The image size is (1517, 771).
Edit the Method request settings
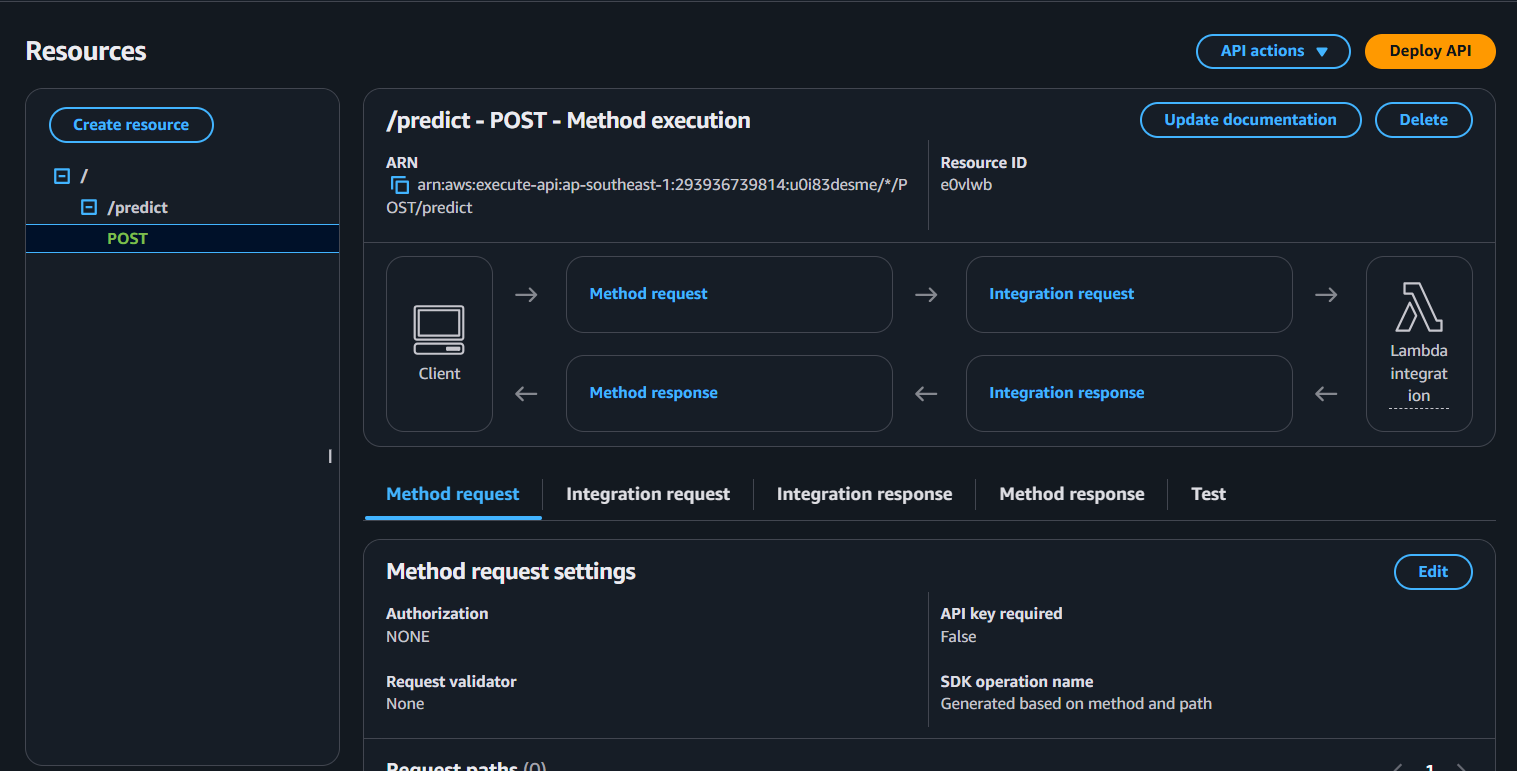(x=1433, y=572)
